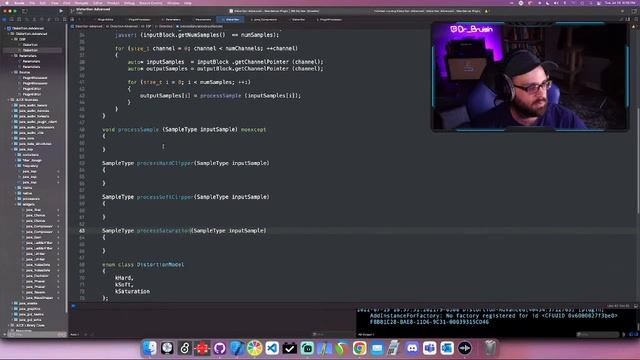This screenshot has width=640, height=360.
Task: Collapse the JUCE Modules group
Action: pyautogui.click(x=9, y=100)
